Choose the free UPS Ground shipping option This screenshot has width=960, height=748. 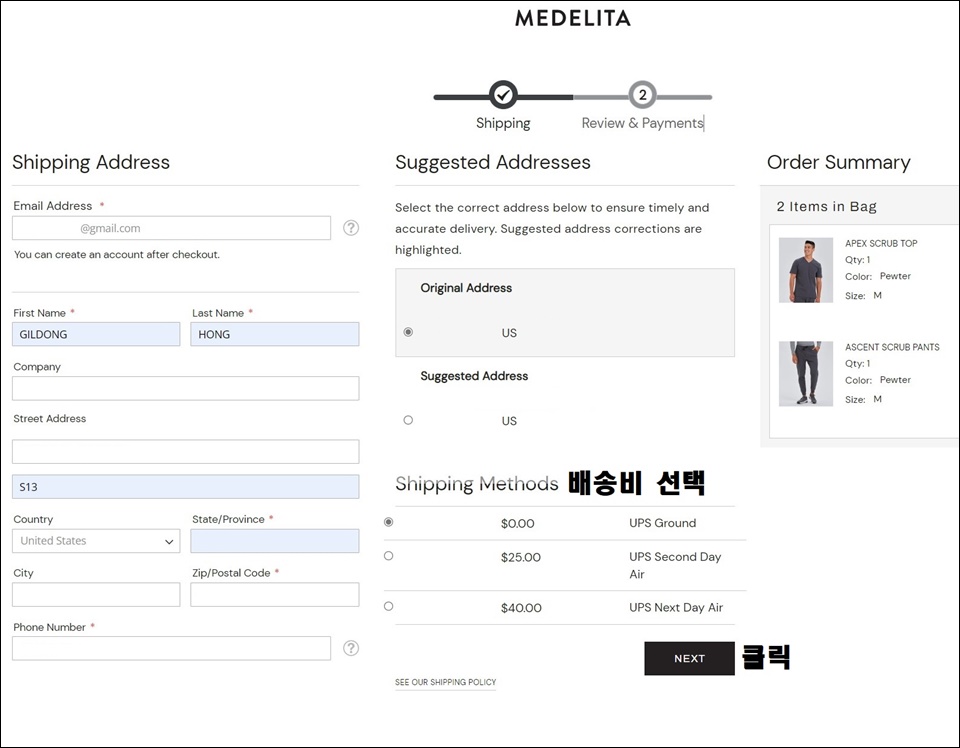[388, 522]
